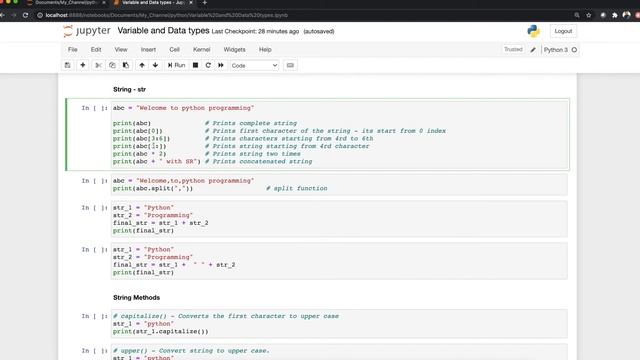Click the print(abc[3:6]) line
The height and width of the screenshot is (360, 640).
point(142,139)
